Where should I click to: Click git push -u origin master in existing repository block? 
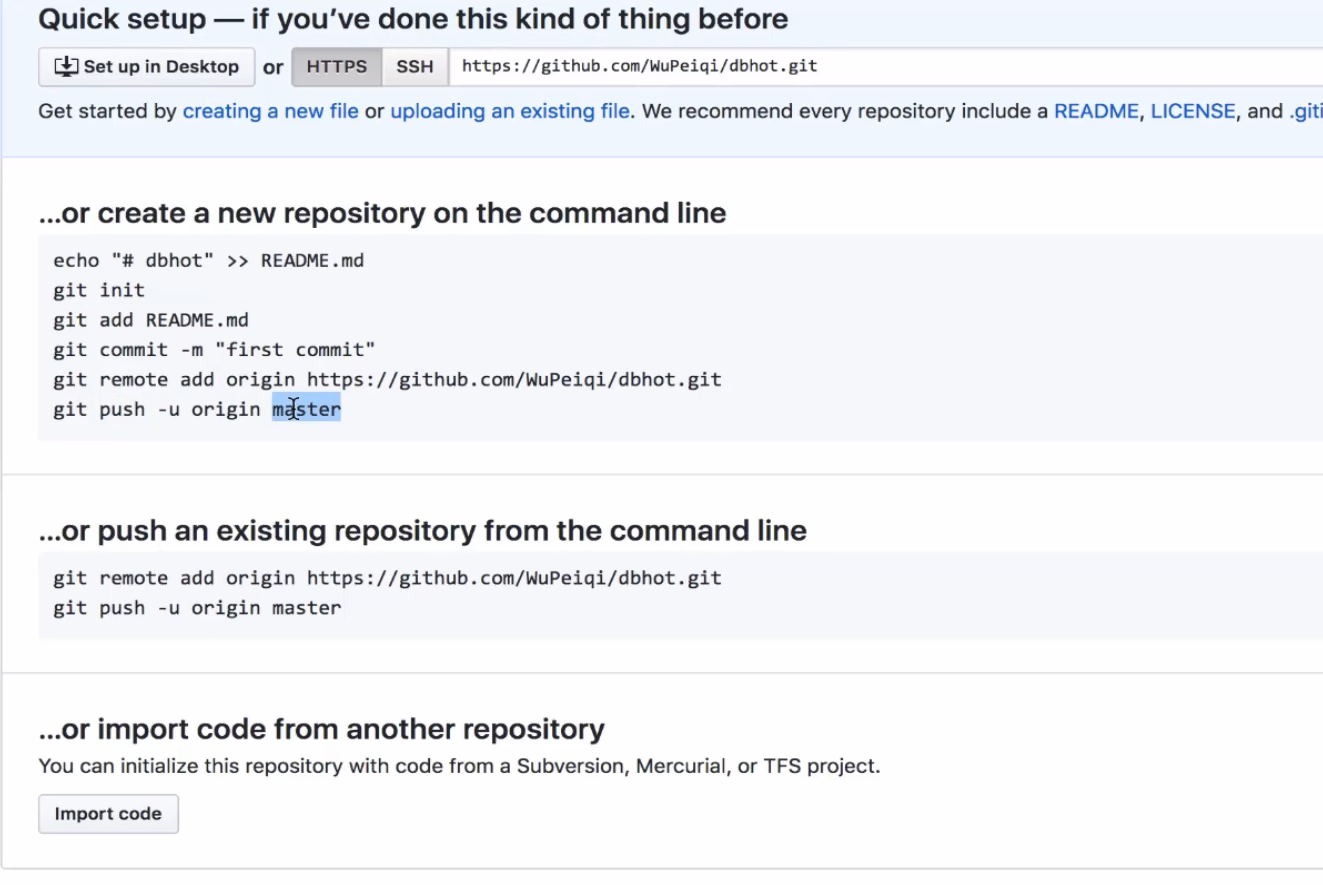click(x=197, y=608)
